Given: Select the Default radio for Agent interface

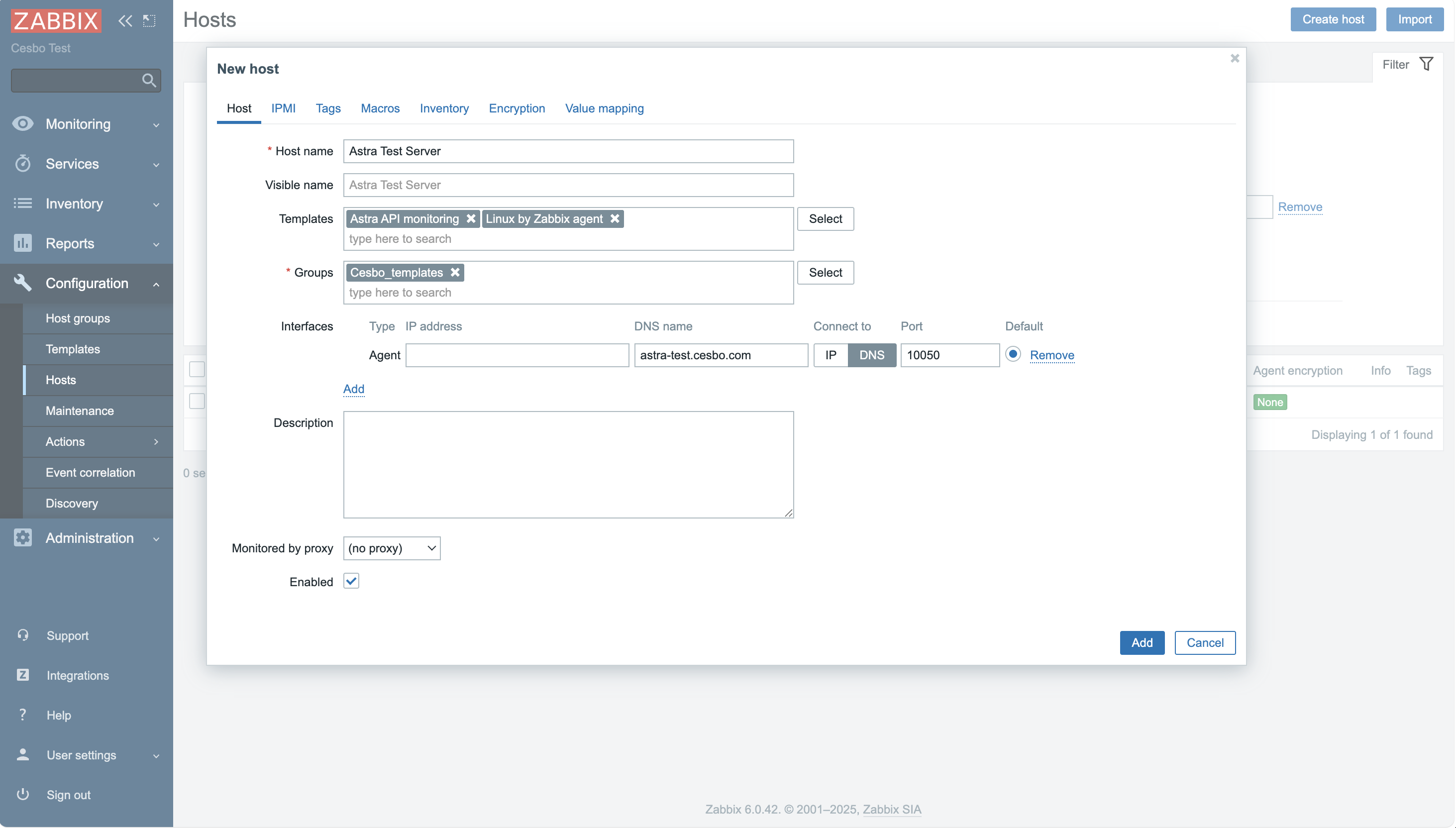Looking at the screenshot, I should point(1013,354).
